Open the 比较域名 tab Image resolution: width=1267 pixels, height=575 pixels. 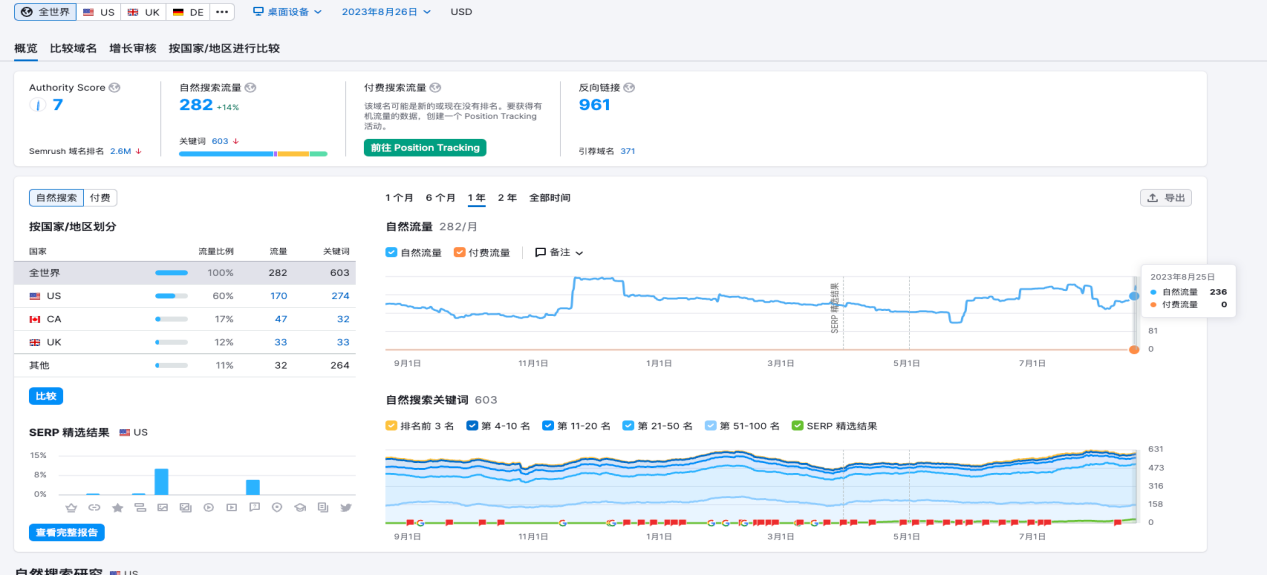tap(73, 48)
